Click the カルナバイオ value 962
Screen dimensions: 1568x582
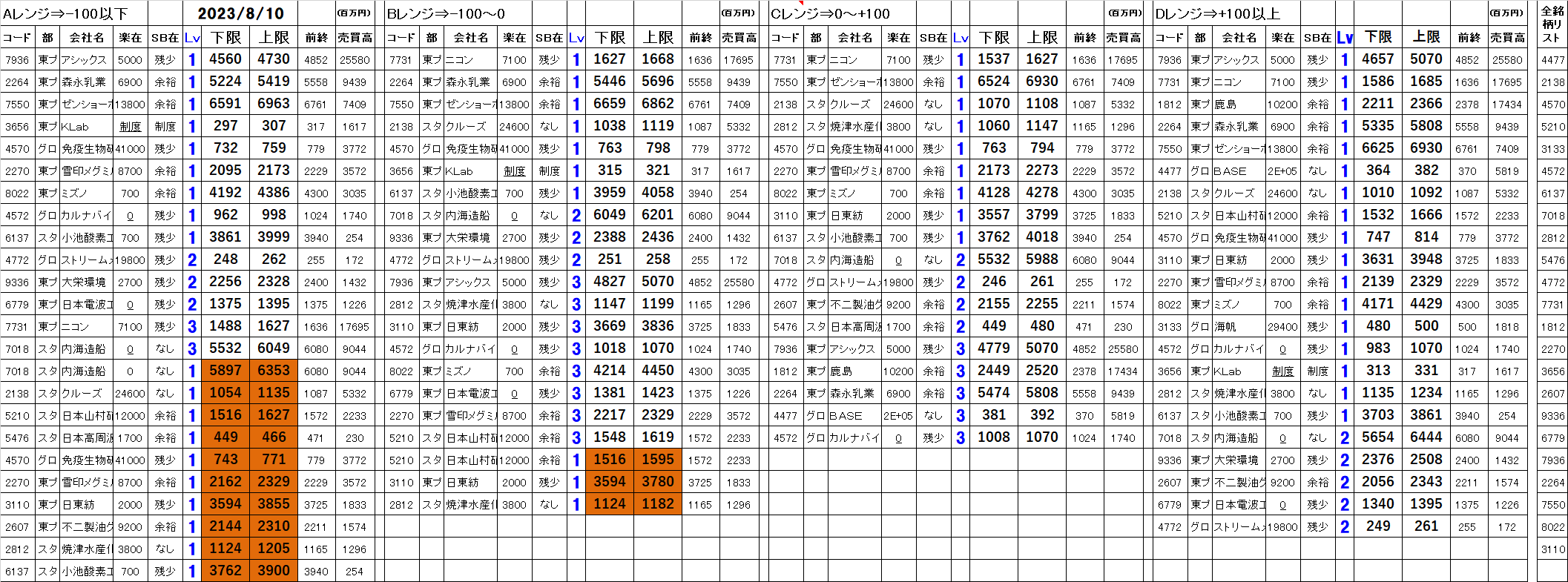(x=225, y=215)
